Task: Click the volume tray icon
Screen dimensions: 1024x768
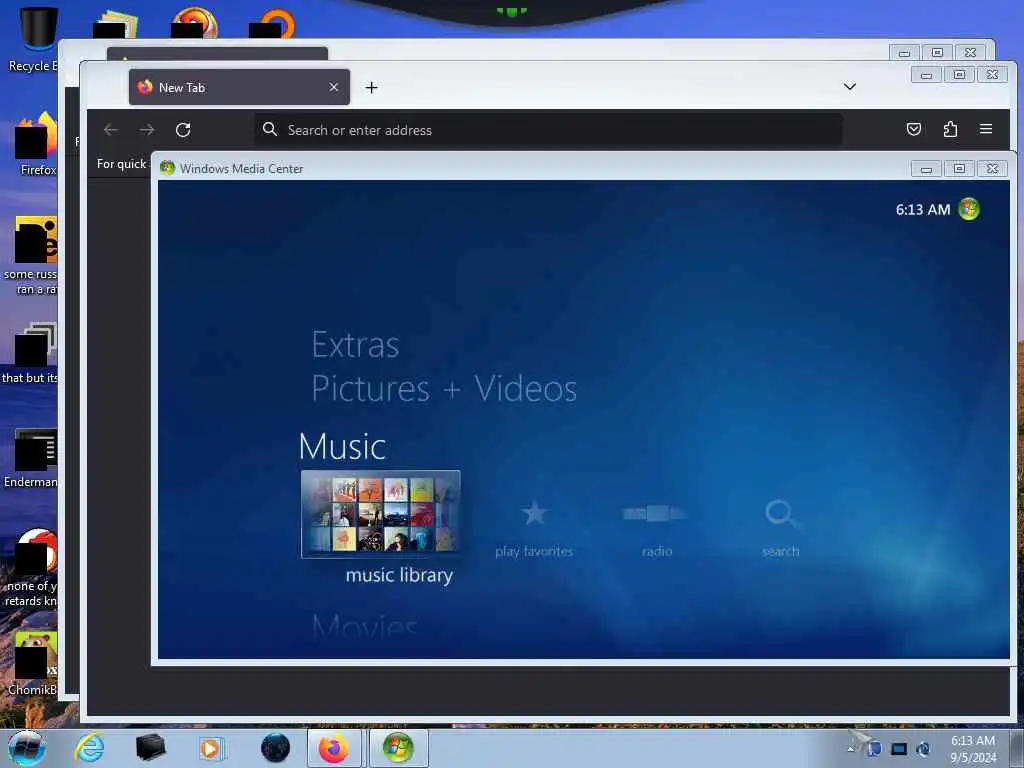Action: click(x=923, y=749)
